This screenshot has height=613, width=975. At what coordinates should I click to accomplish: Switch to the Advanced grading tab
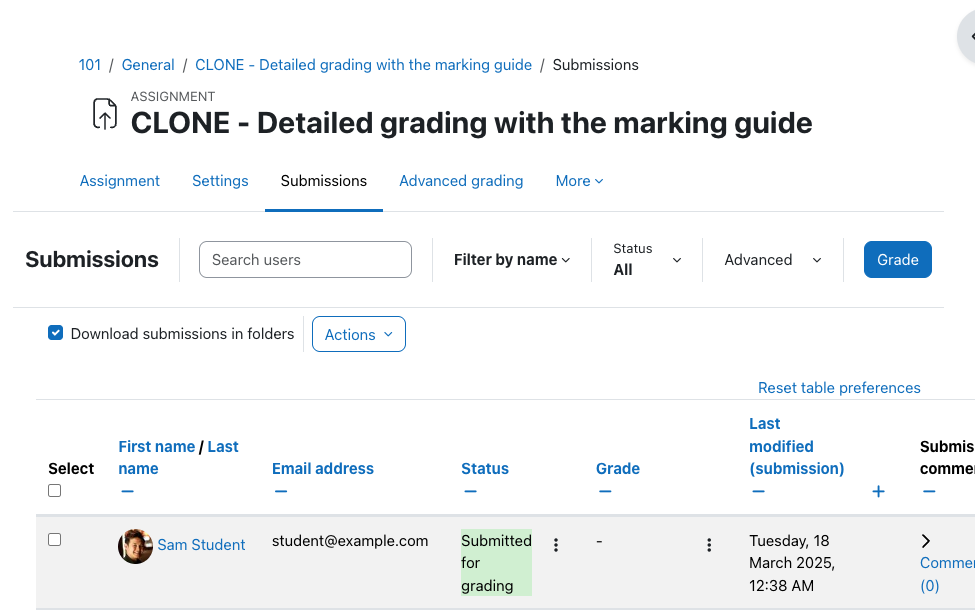click(461, 181)
